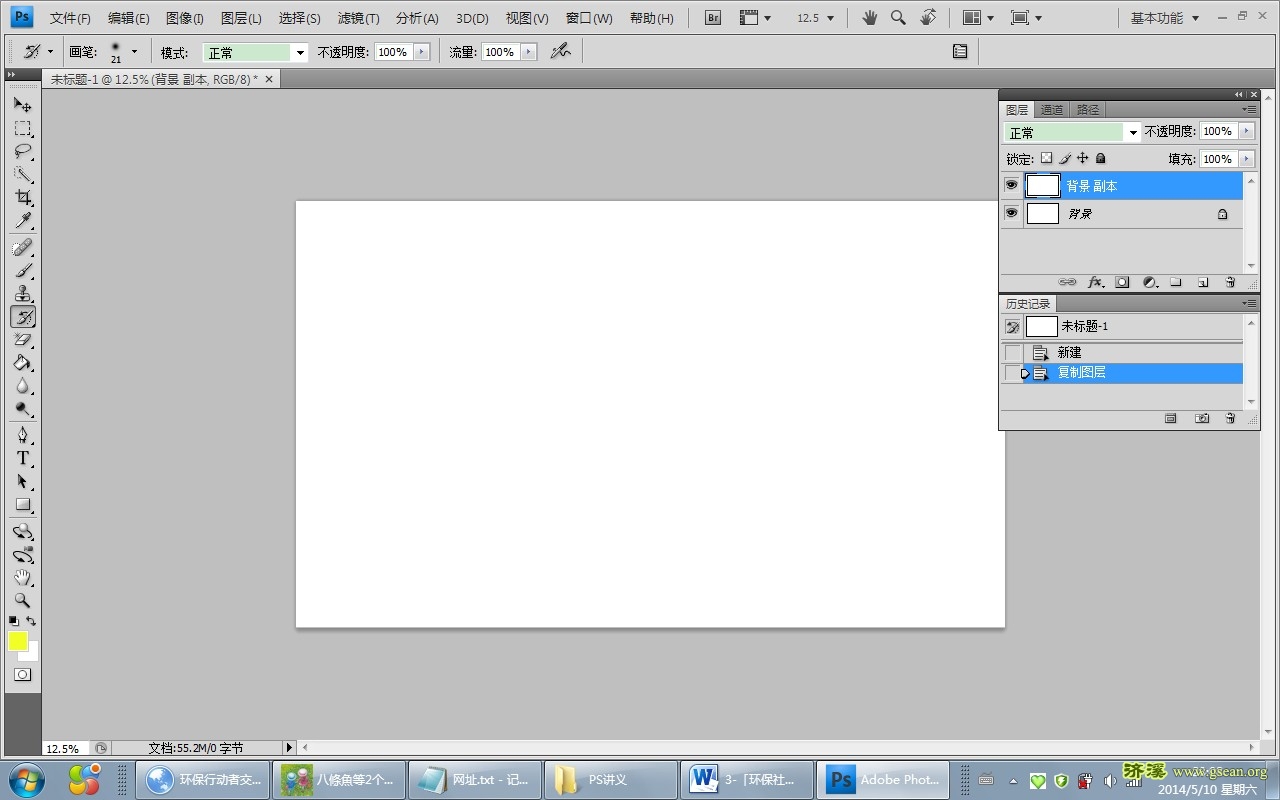Select the Dodge tool
This screenshot has width=1280, height=800.
[22, 409]
